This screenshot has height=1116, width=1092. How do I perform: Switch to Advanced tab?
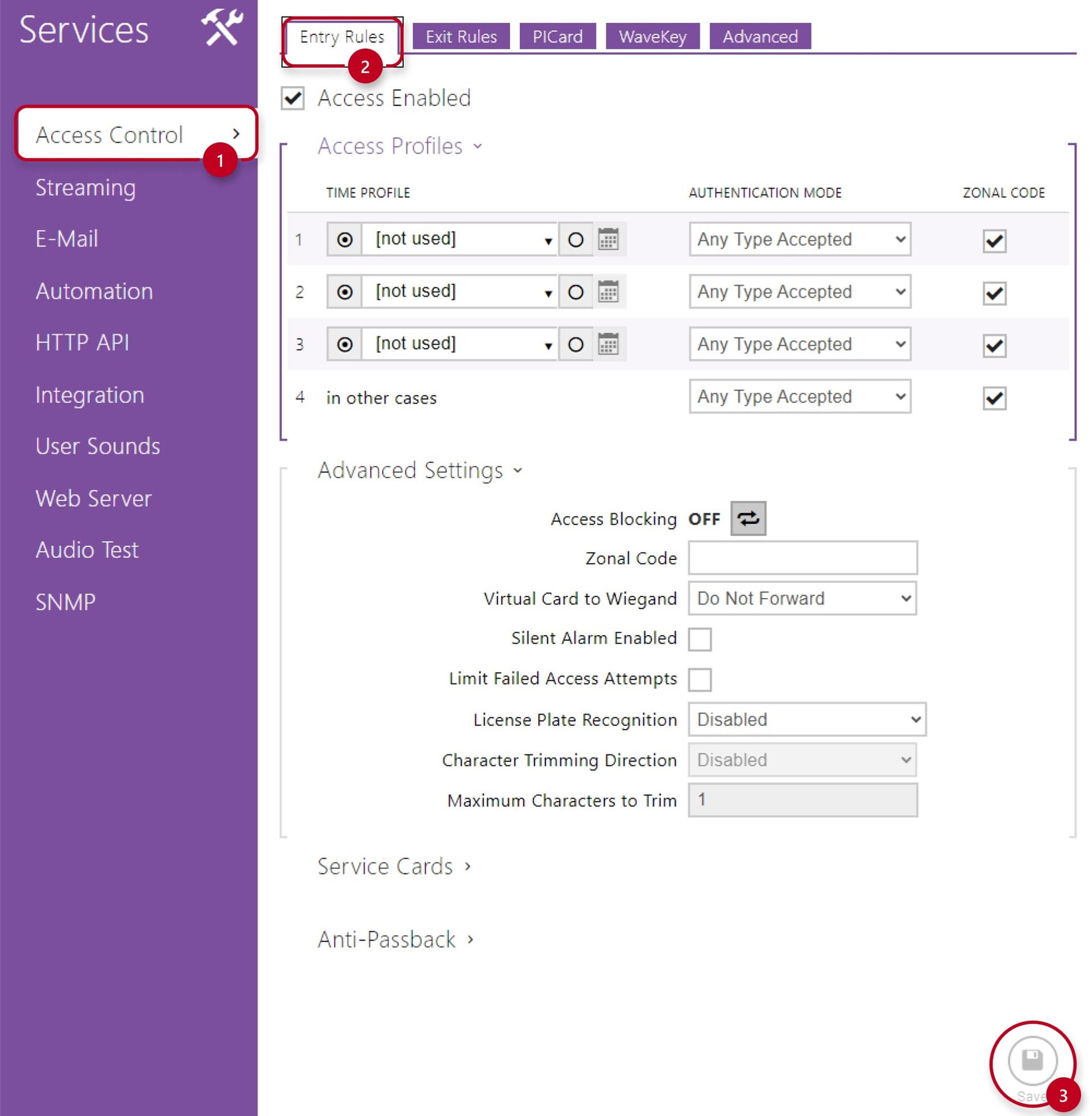[760, 37]
